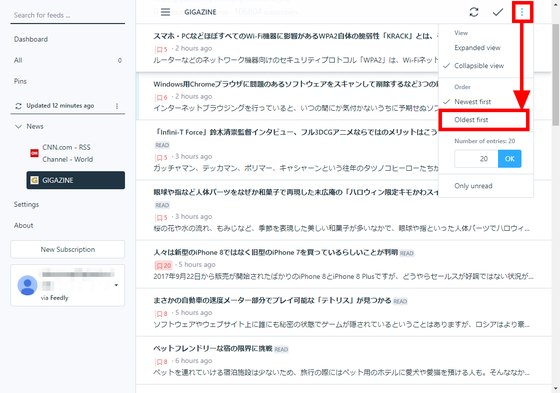Click the bookmark count 8 on the pet friendly article

[x=161, y=362]
